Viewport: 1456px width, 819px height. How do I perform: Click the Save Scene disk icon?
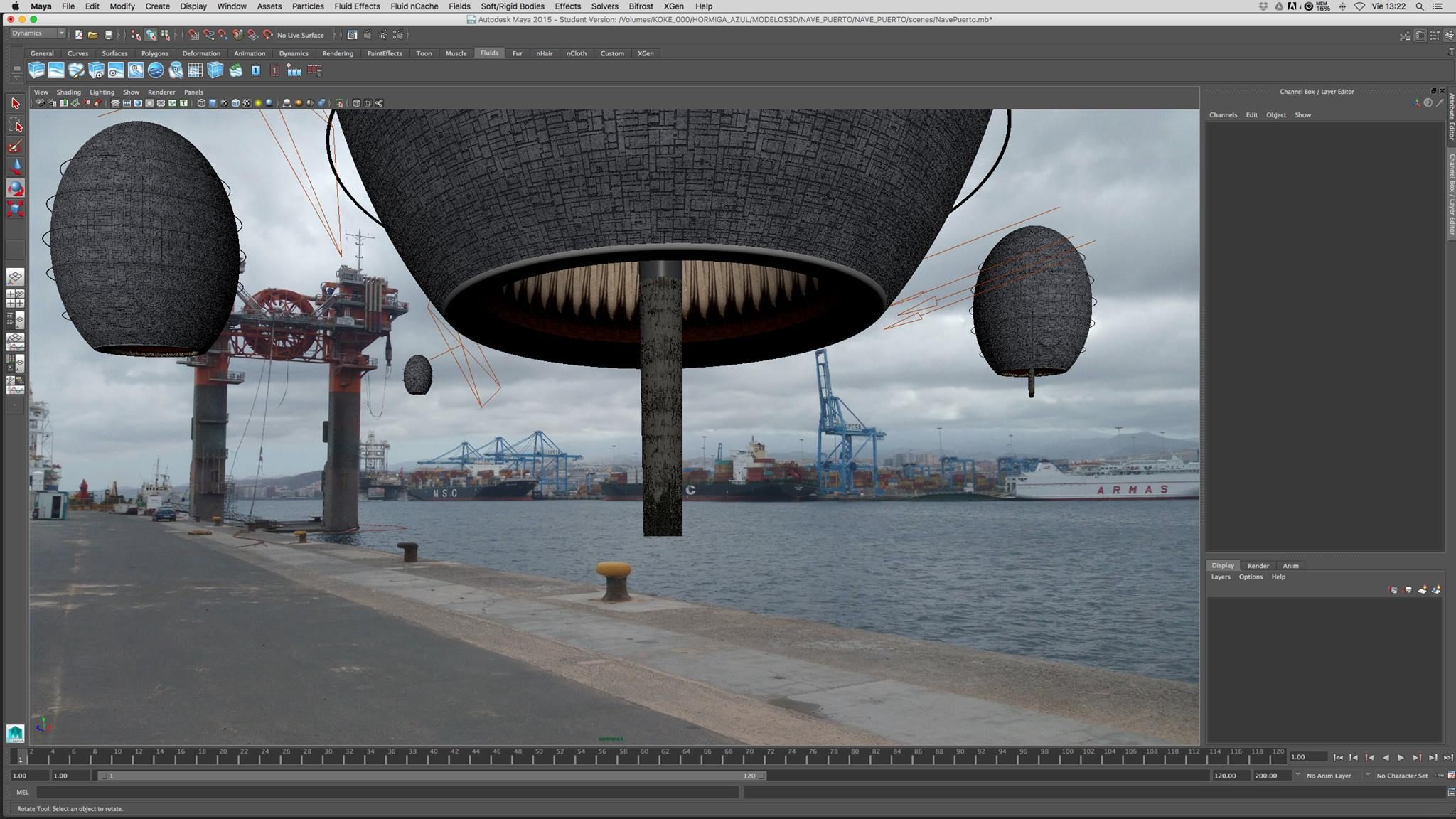coord(108,35)
